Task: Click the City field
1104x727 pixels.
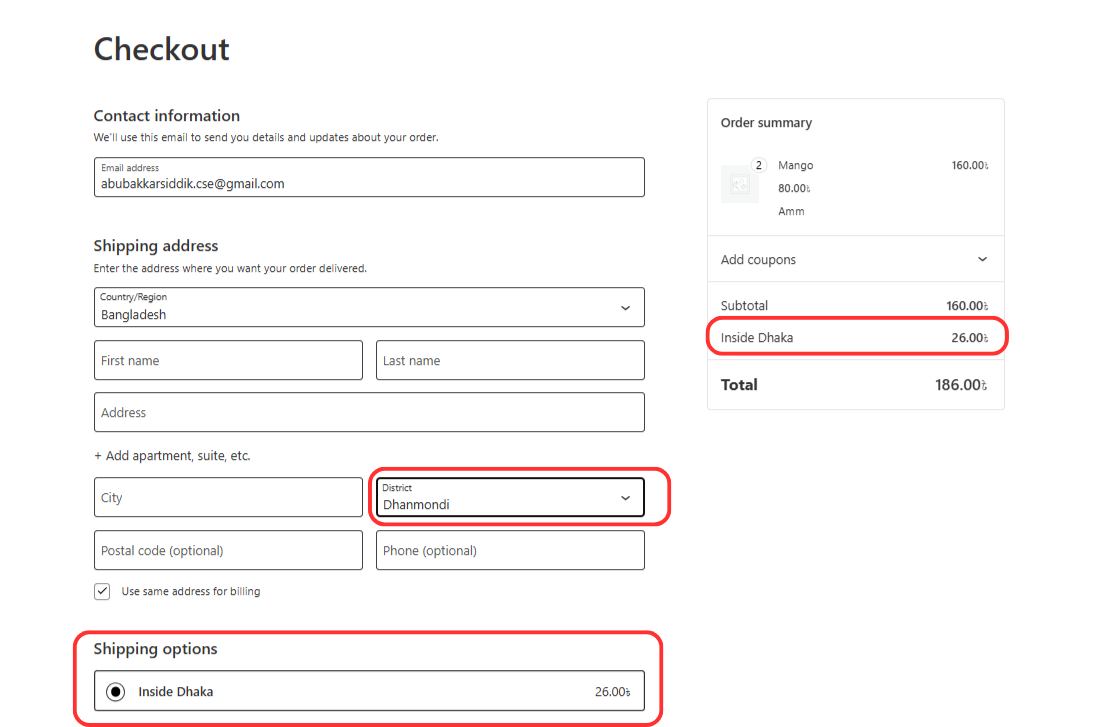Action: (228, 497)
